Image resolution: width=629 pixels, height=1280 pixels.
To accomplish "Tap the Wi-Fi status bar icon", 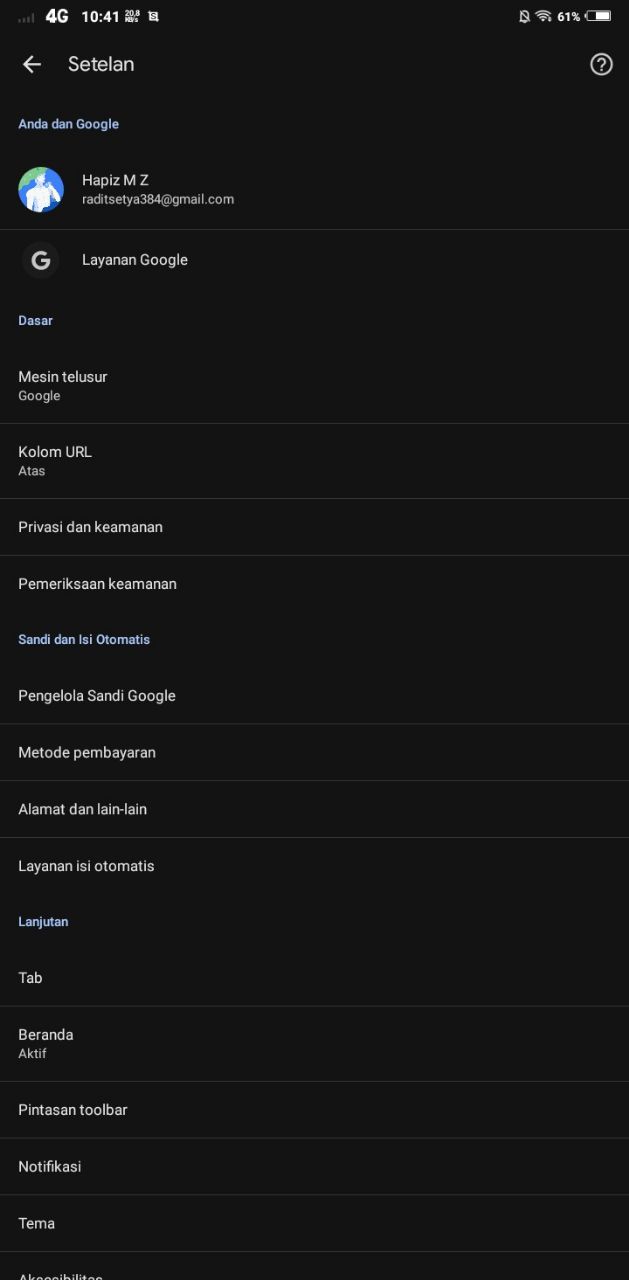I will 544,17.
